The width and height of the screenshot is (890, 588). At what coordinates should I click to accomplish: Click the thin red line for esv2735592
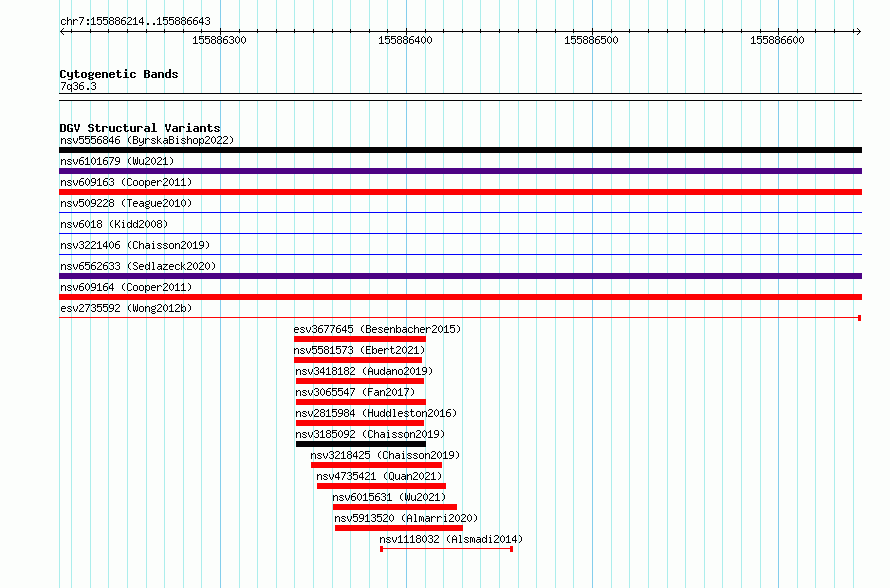click(x=459, y=318)
